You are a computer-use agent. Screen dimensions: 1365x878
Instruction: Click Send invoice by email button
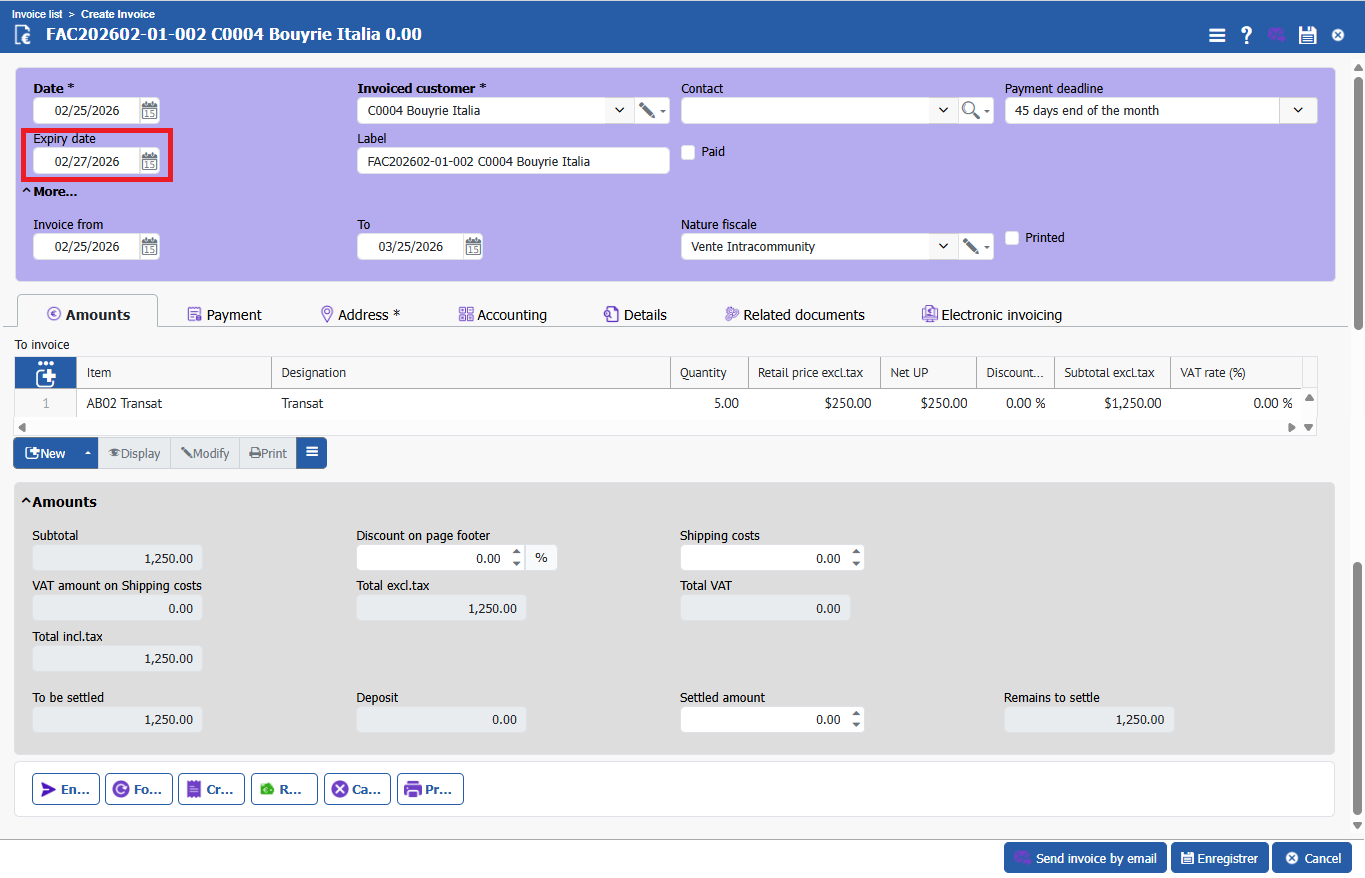tap(1085, 858)
